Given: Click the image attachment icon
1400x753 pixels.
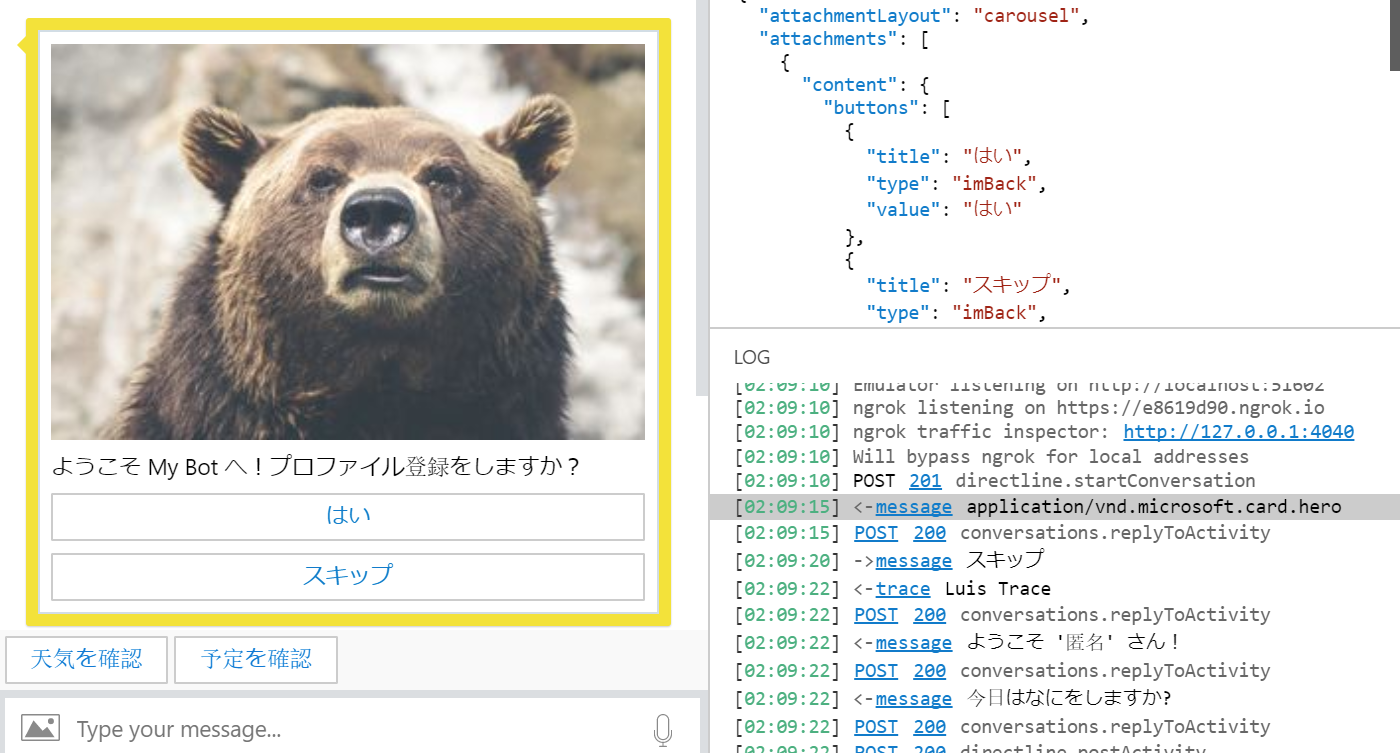Looking at the screenshot, I should pos(40,729).
